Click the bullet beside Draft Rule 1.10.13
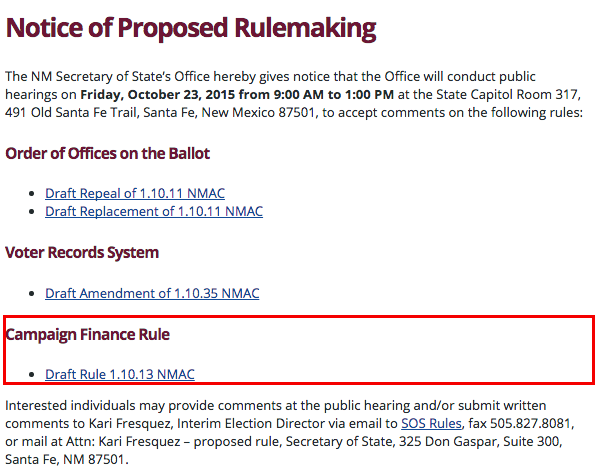This screenshot has width=609, height=473. pos(33,375)
